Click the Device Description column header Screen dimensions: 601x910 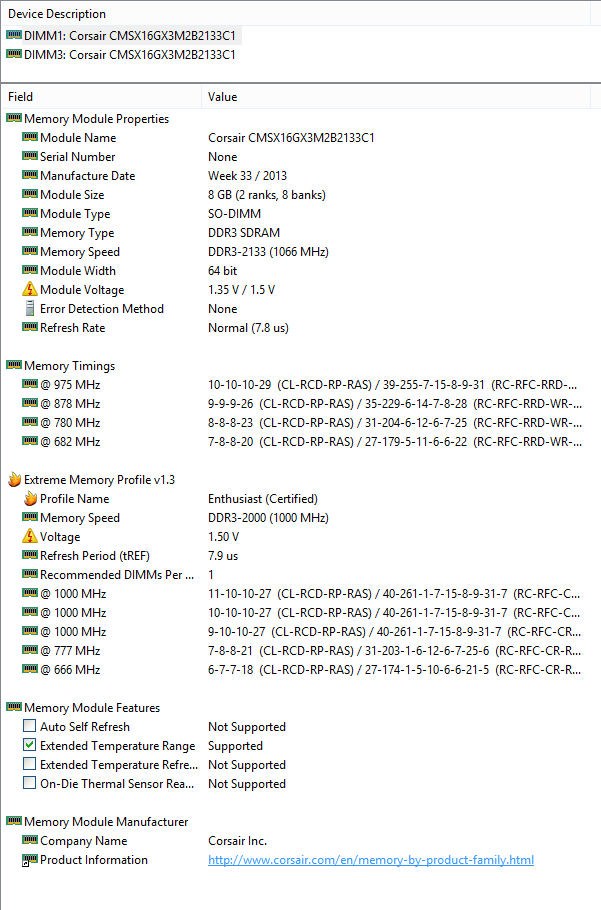(57, 14)
